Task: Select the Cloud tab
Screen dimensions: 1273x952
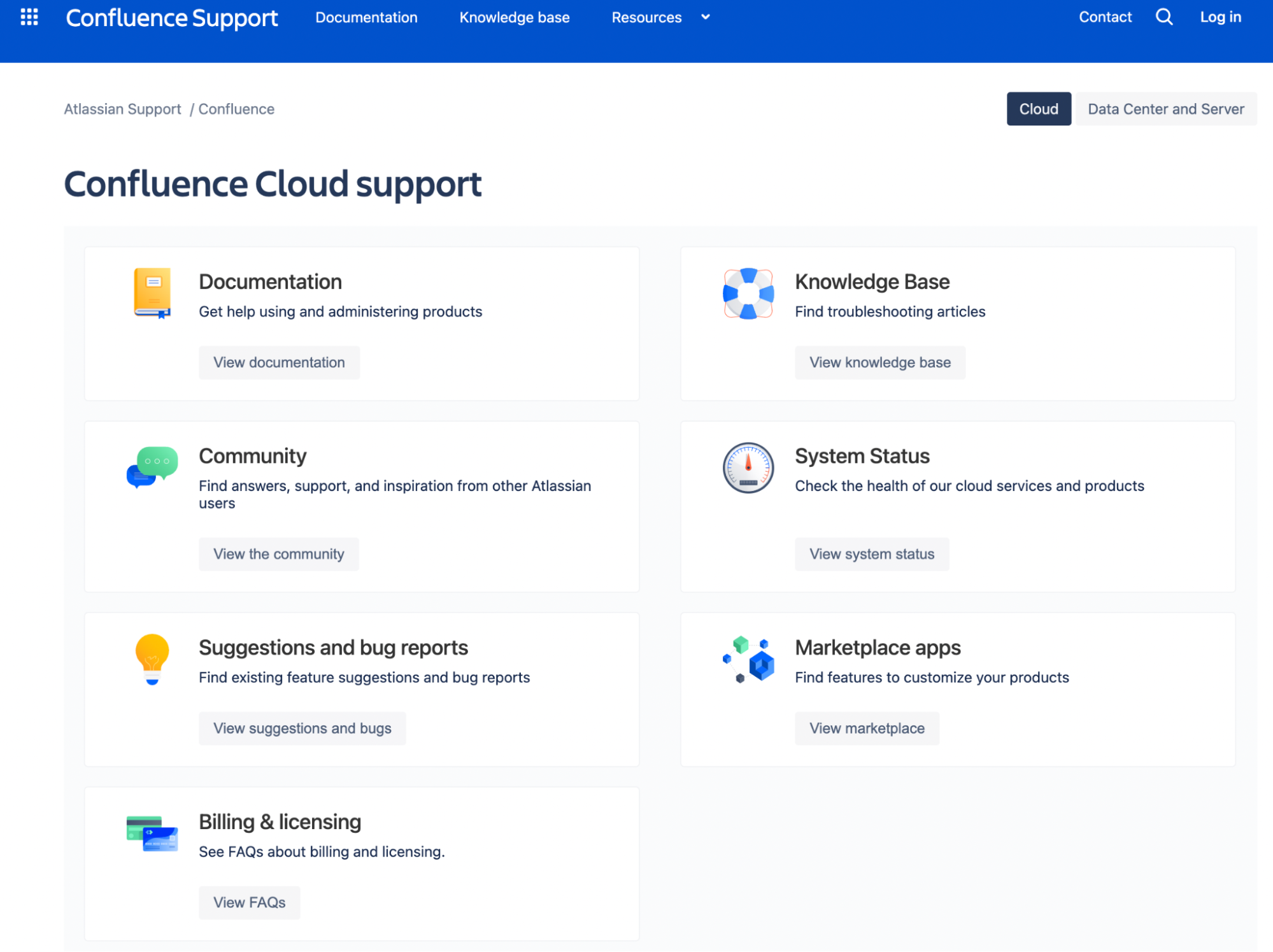Action: click(x=1039, y=109)
